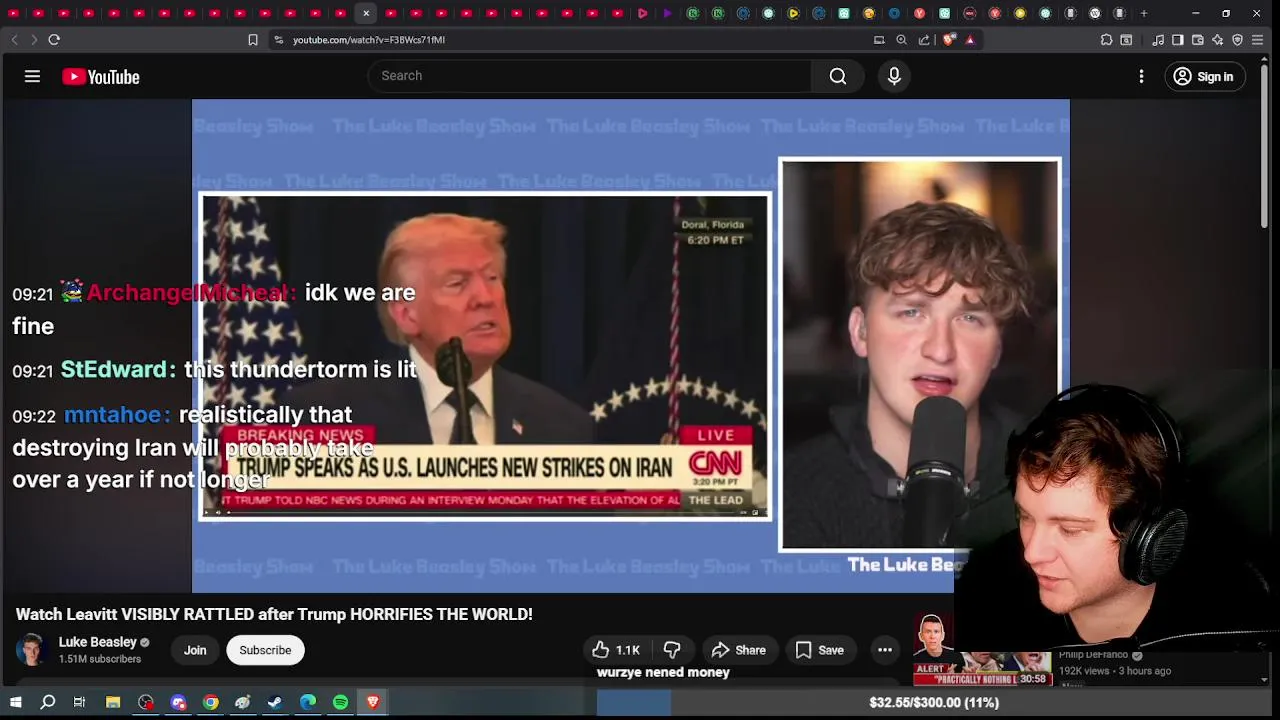Open YouTube settings three-dot menu
Viewport: 1280px width, 720px height.
(1141, 76)
